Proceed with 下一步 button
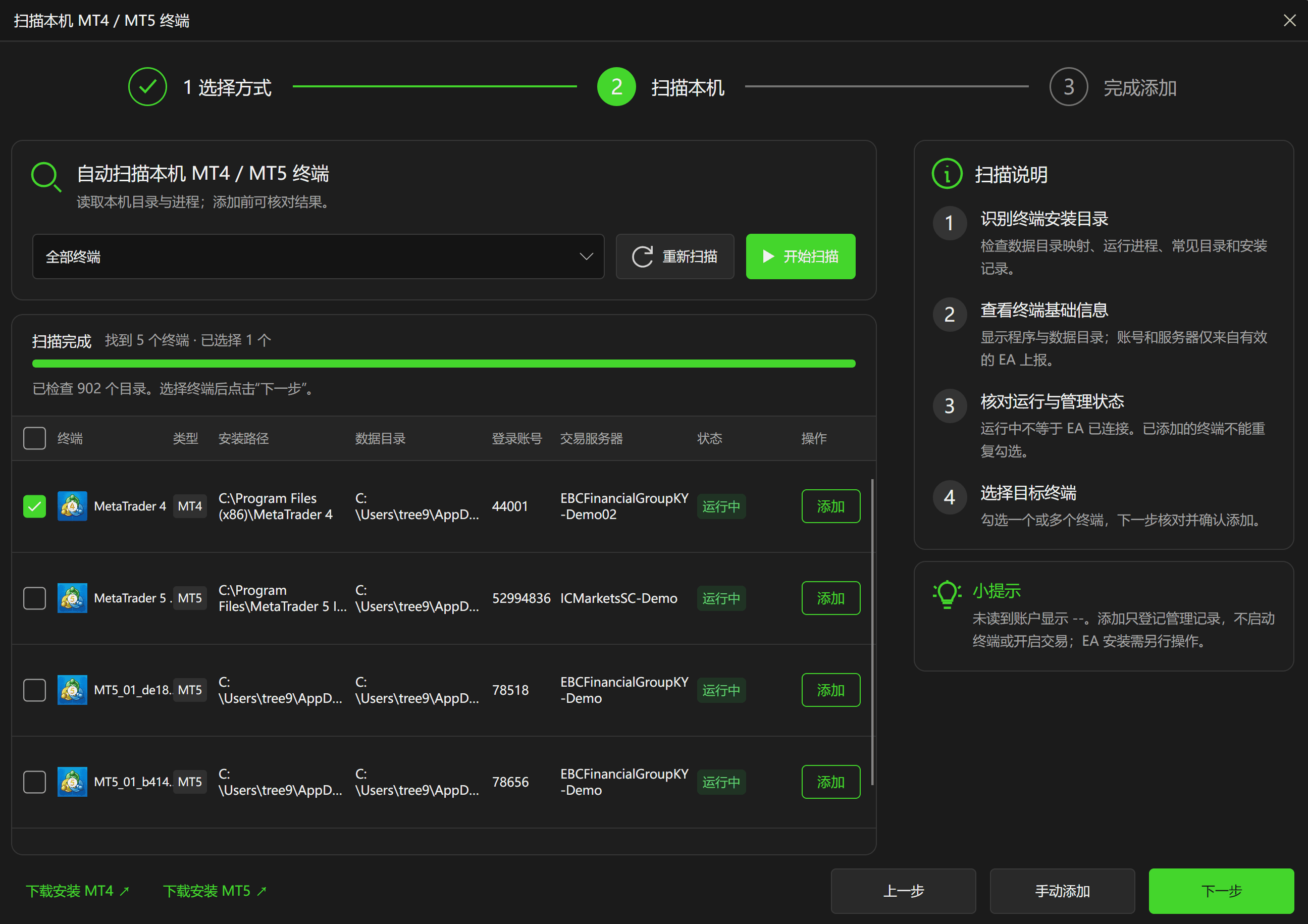 [x=1221, y=890]
